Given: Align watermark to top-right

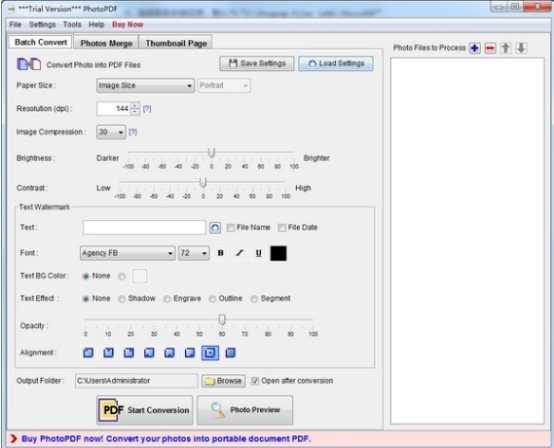Looking at the screenshot, I should tap(129, 353).
